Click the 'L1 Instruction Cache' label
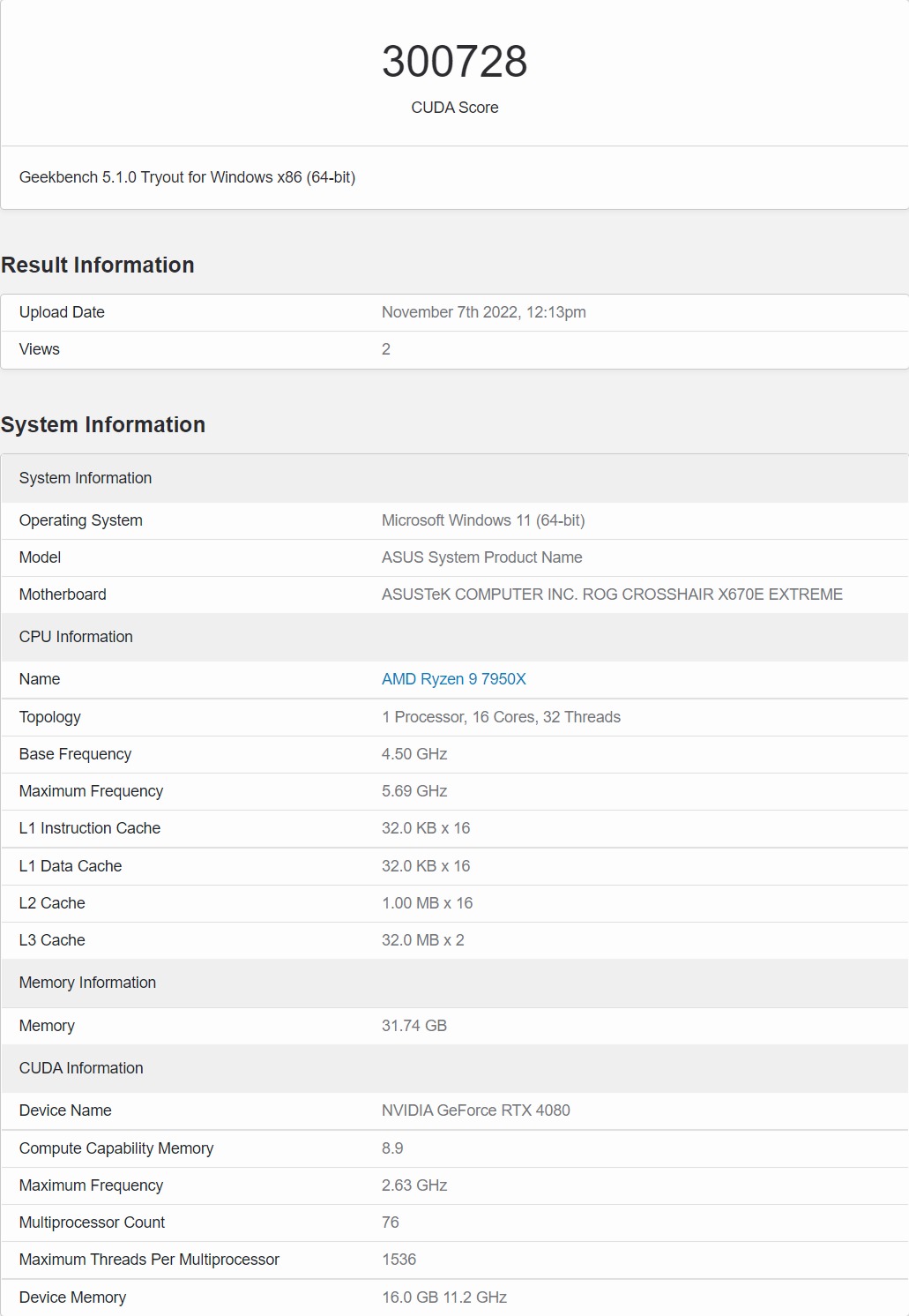 coord(90,828)
